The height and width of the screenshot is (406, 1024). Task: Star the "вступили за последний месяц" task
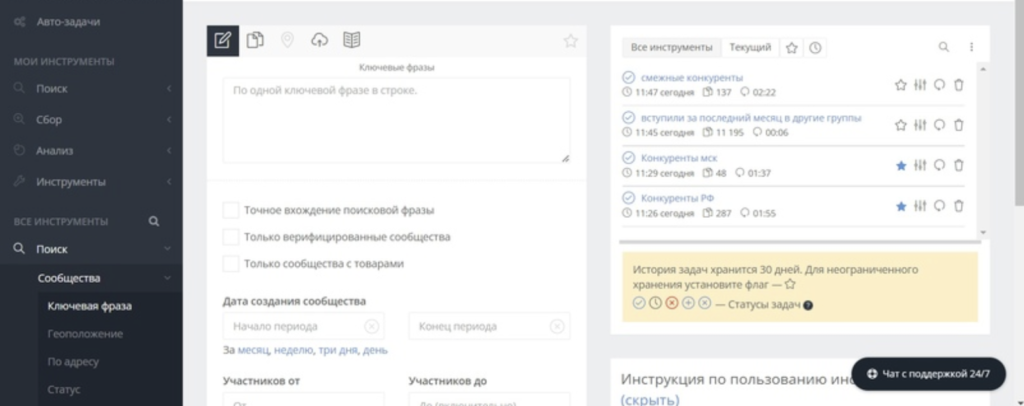[x=901, y=125]
